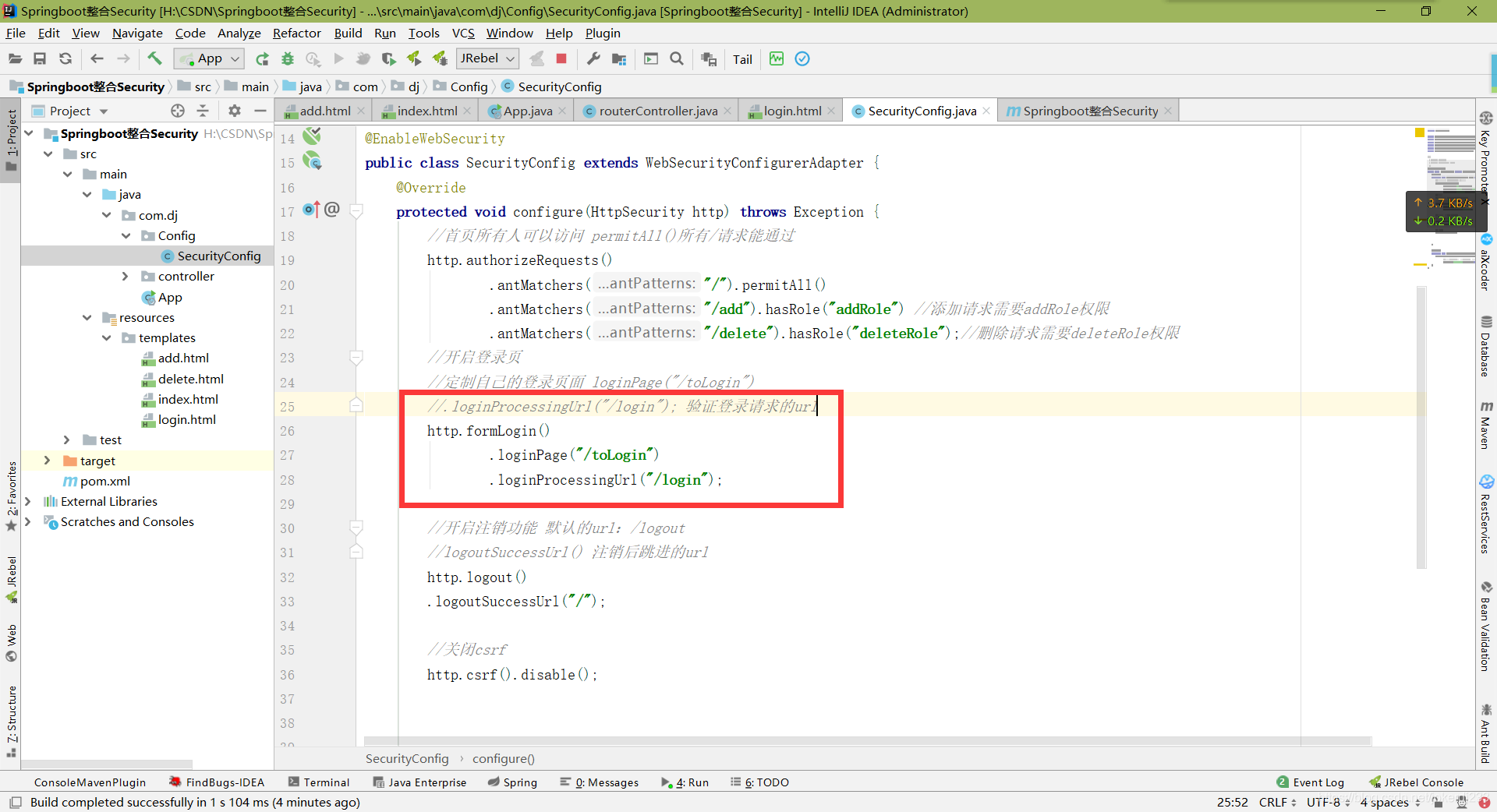Open the App run configuration dropdown
Screen dimensions: 1497x812
tap(209, 58)
